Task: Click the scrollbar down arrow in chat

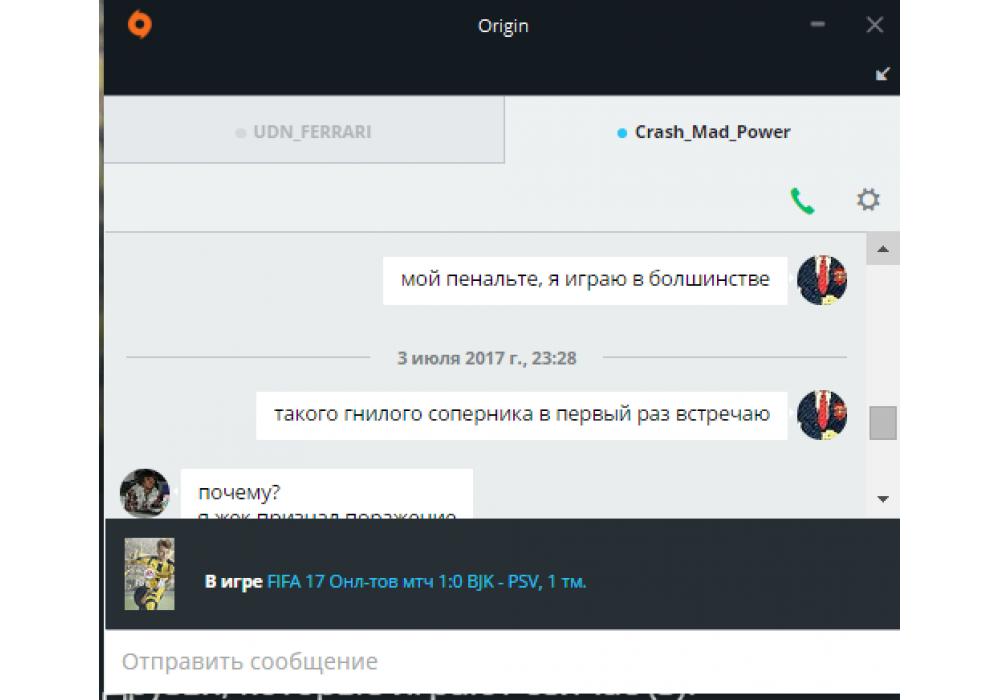Action: click(883, 499)
